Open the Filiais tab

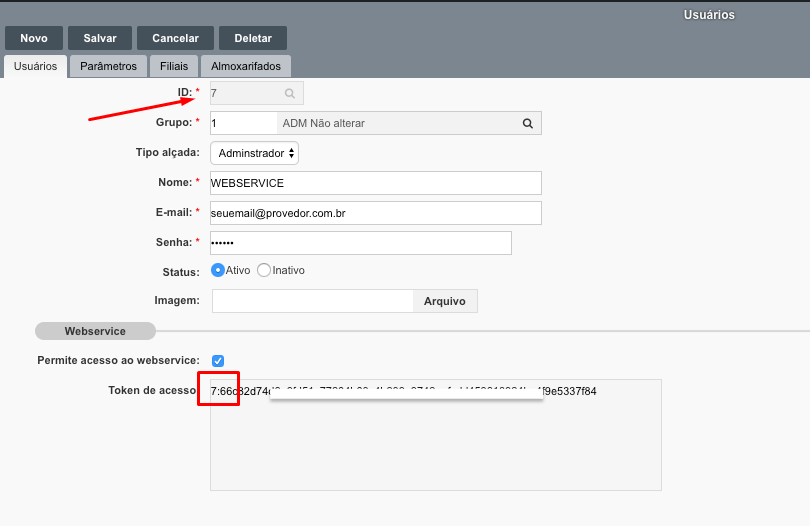point(174,66)
